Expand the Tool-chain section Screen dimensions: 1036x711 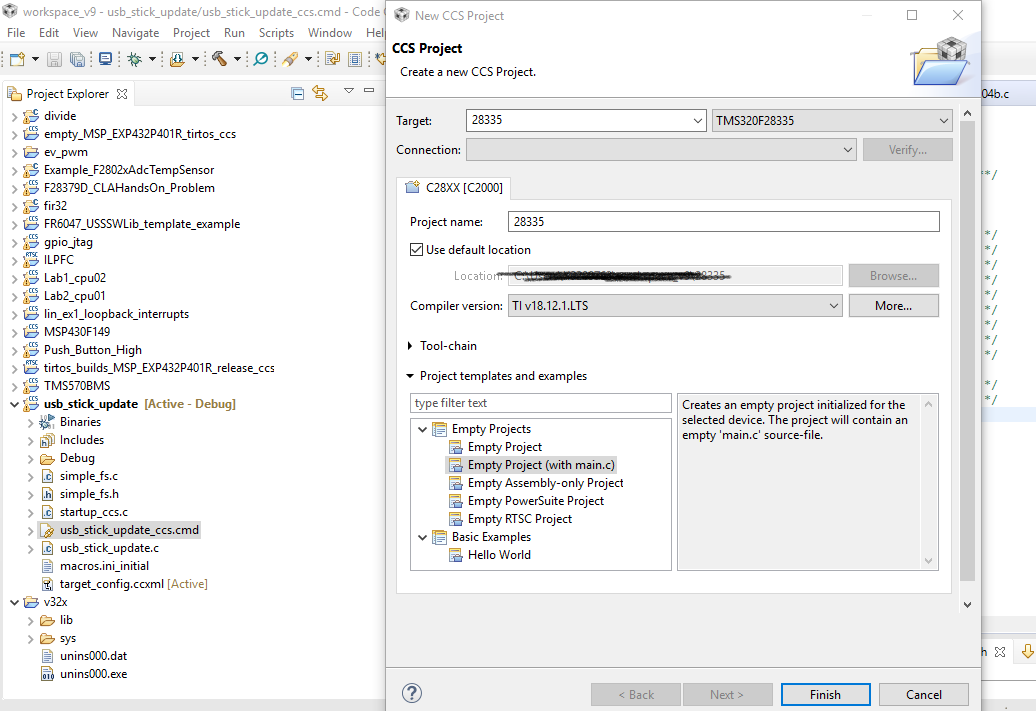click(410, 346)
